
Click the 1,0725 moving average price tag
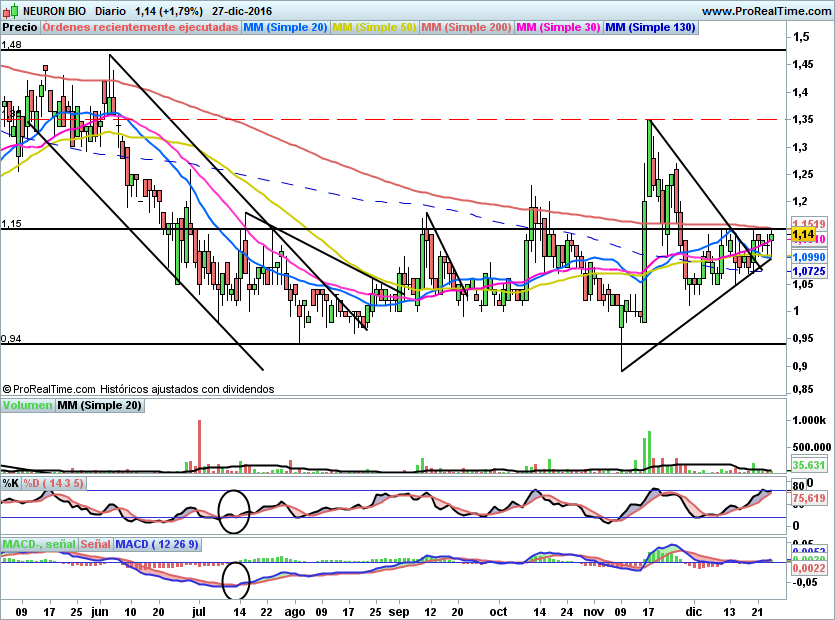point(807,271)
